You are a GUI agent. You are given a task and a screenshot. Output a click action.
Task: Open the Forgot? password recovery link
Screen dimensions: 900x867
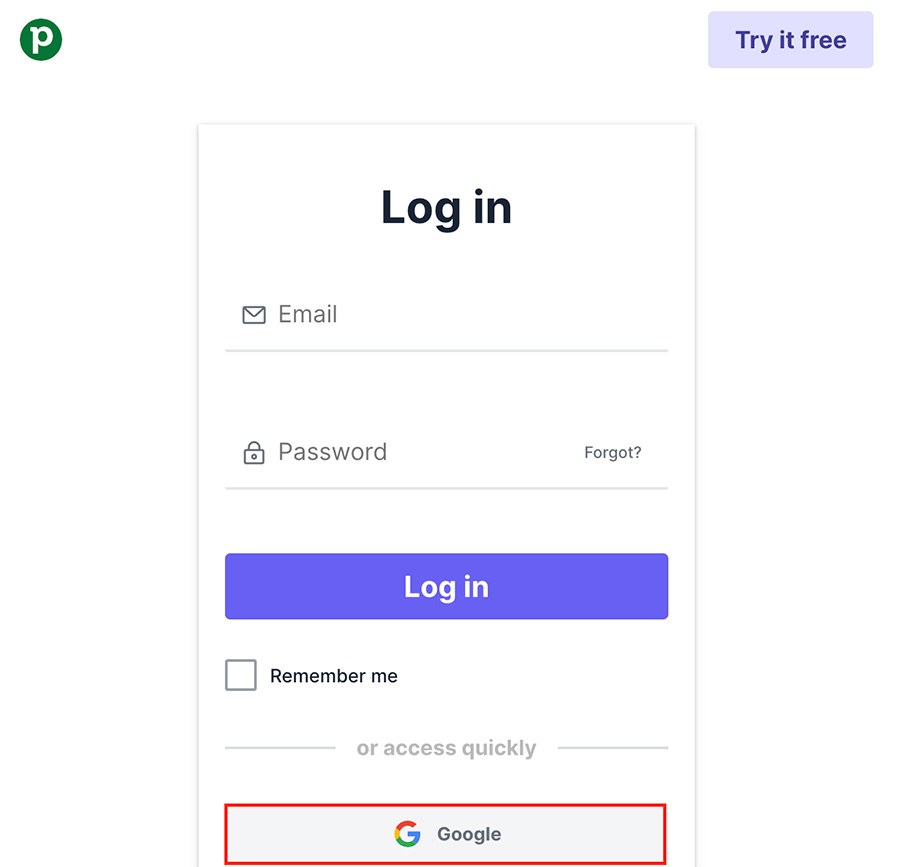pyautogui.click(x=613, y=452)
